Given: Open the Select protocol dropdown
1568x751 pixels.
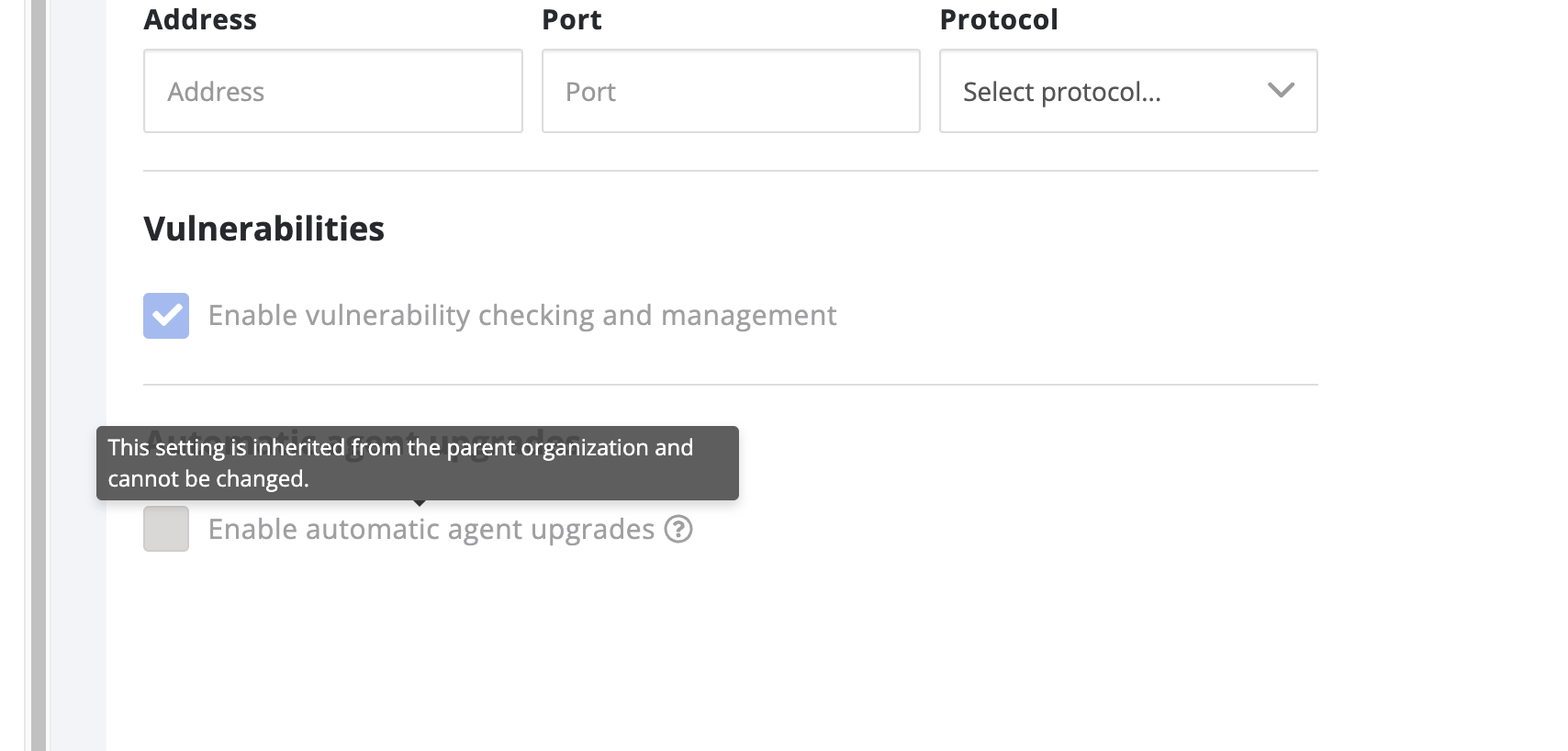Looking at the screenshot, I should (x=1128, y=91).
